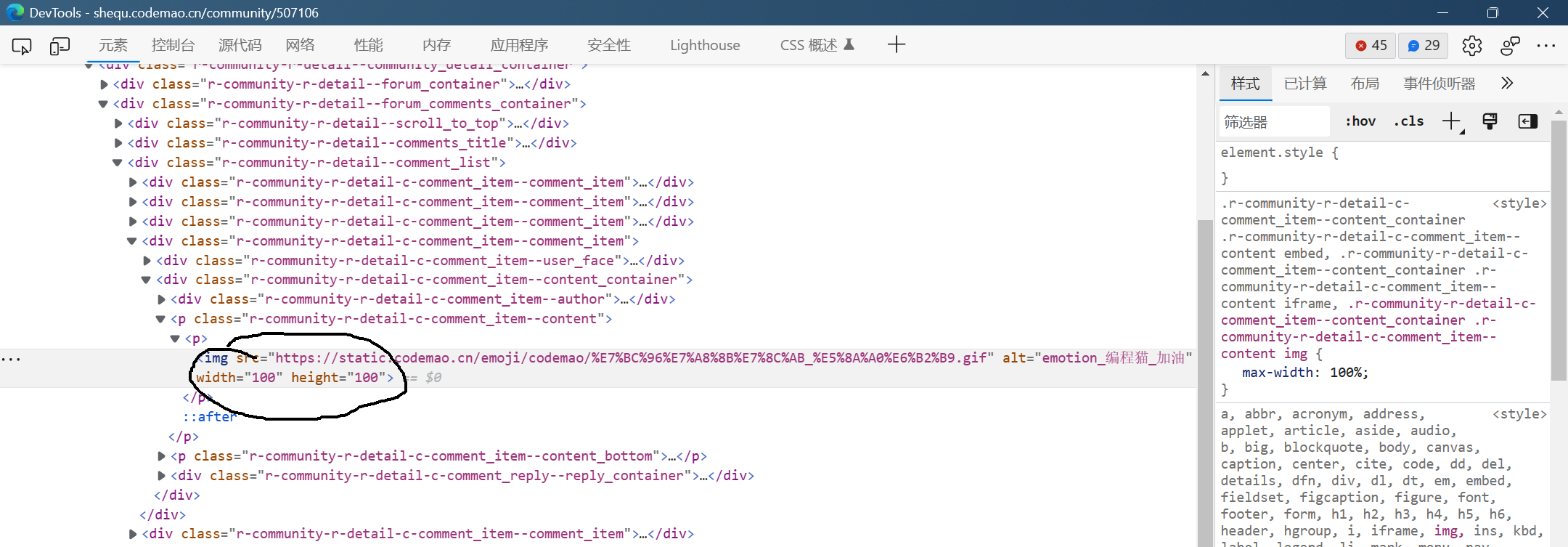
Task: Open the customize DevTools three-dot menu
Action: pos(1546,46)
